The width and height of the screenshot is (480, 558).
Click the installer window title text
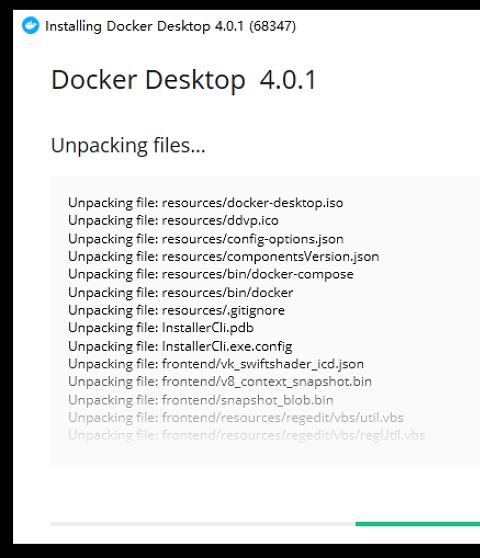click(x=170, y=26)
